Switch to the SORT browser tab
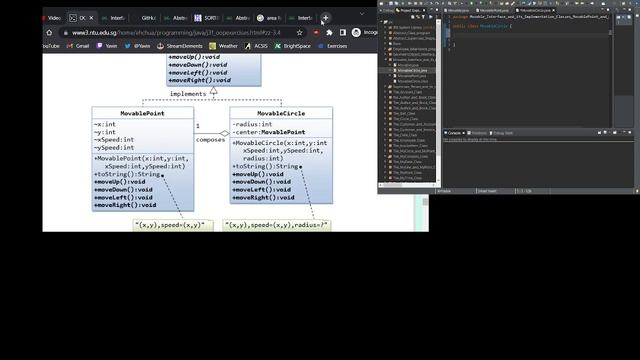This screenshot has height=360, width=640. [207, 18]
